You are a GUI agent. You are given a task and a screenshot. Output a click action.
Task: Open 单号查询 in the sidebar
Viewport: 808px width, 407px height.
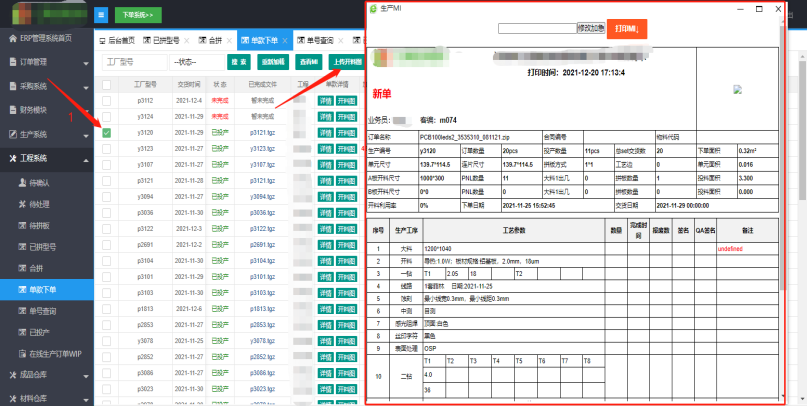[43, 311]
